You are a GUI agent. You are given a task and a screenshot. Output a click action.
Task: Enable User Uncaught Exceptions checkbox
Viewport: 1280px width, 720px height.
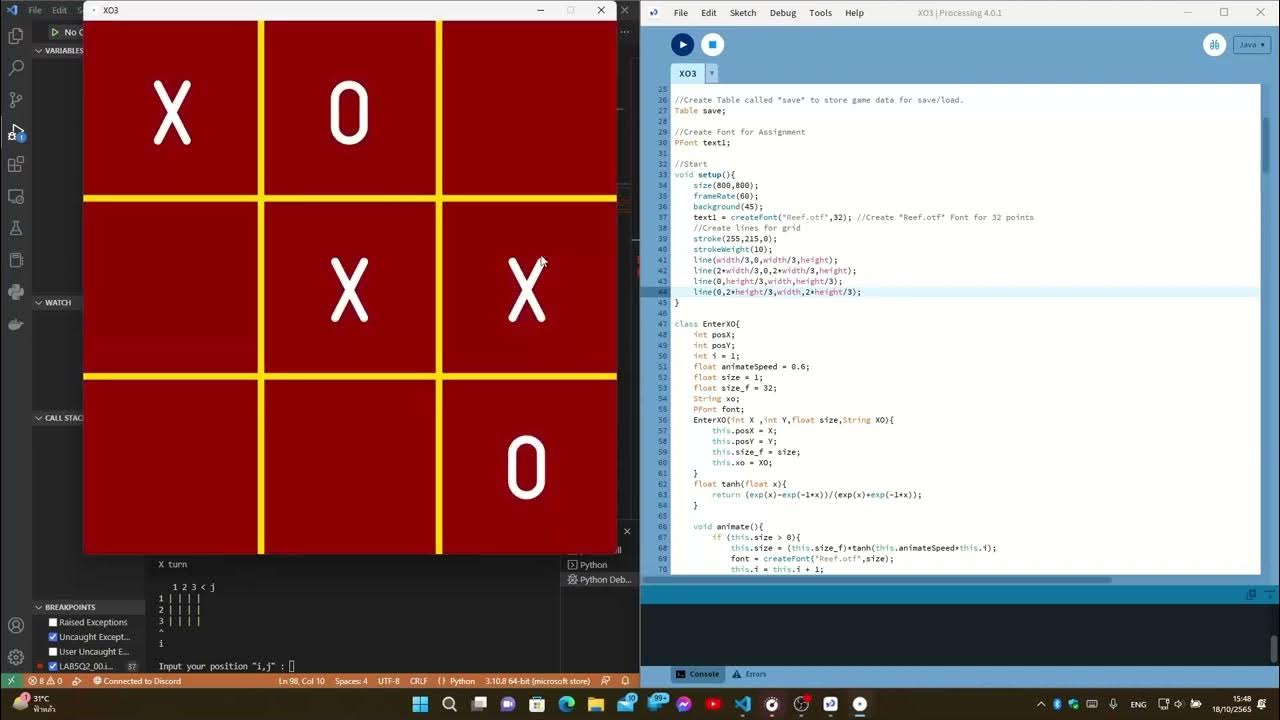[53, 652]
